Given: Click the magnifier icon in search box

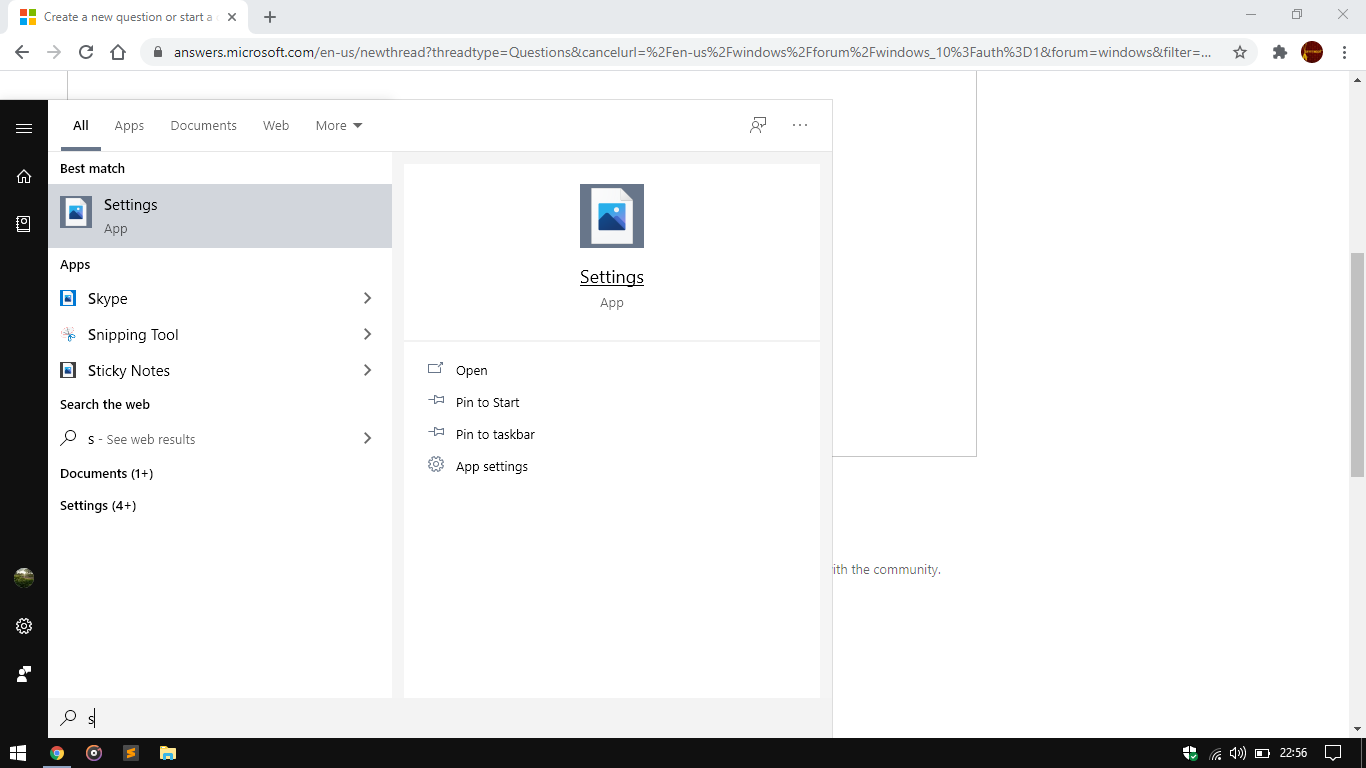Looking at the screenshot, I should pos(68,718).
